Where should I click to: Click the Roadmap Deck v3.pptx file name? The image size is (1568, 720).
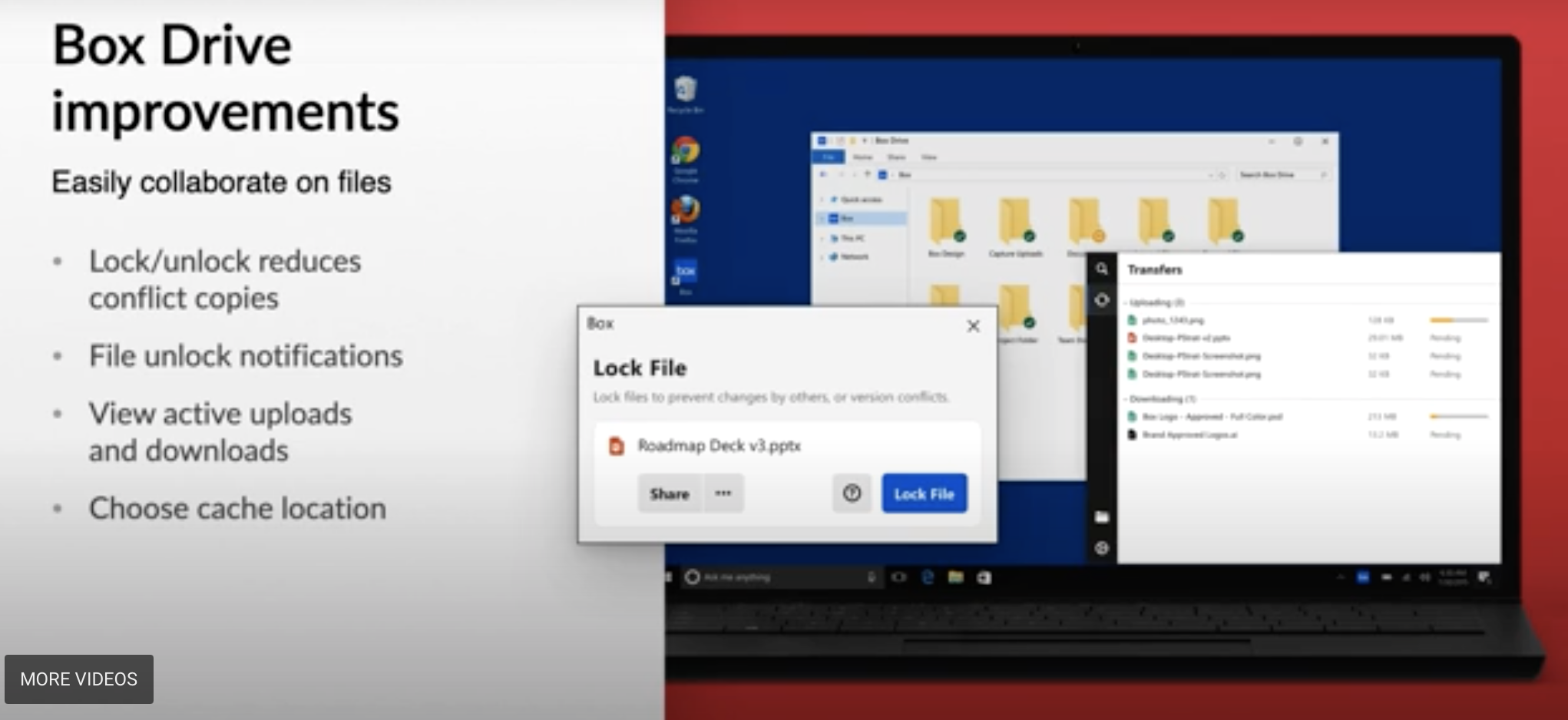coord(719,446)
